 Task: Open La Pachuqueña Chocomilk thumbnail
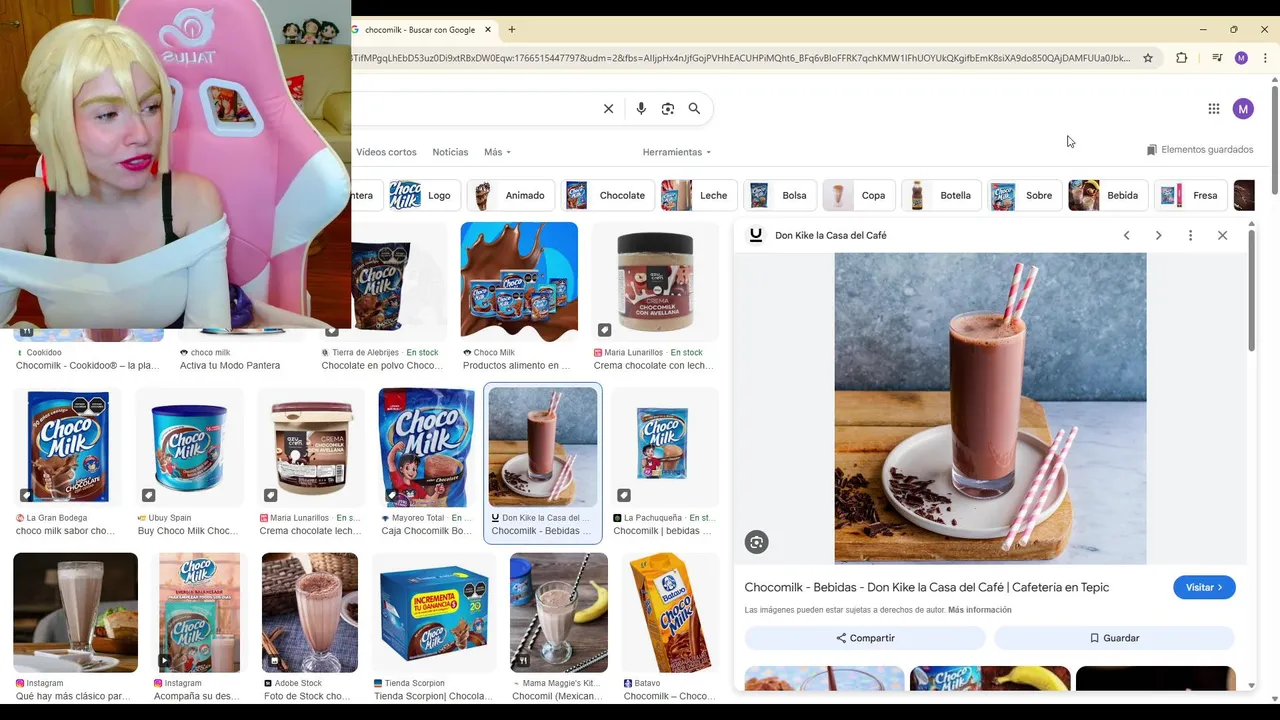tap(662, 447)
